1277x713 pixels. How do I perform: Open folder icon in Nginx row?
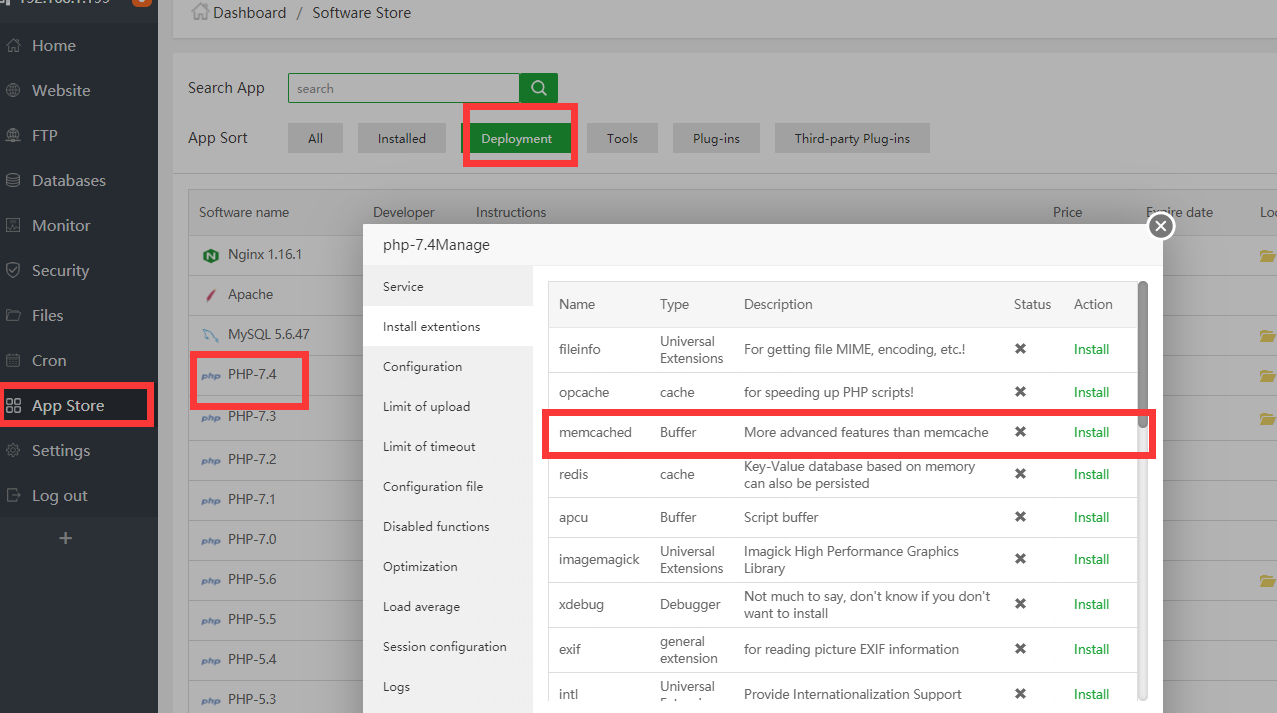[1267, 256]
